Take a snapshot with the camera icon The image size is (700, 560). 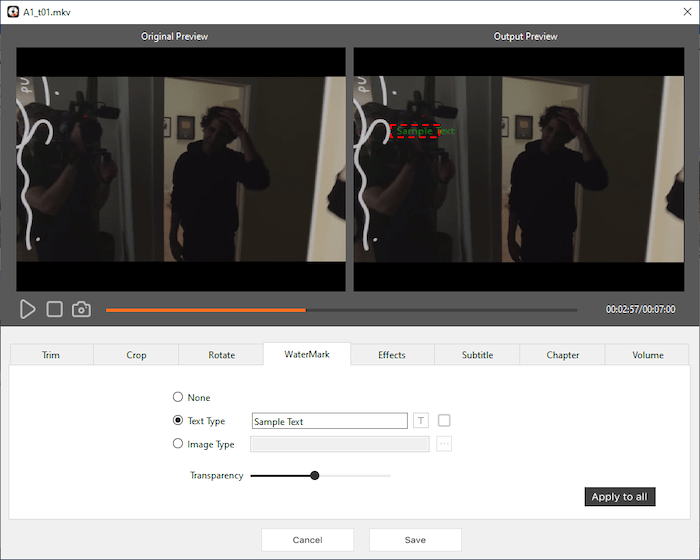click(82, 310)
